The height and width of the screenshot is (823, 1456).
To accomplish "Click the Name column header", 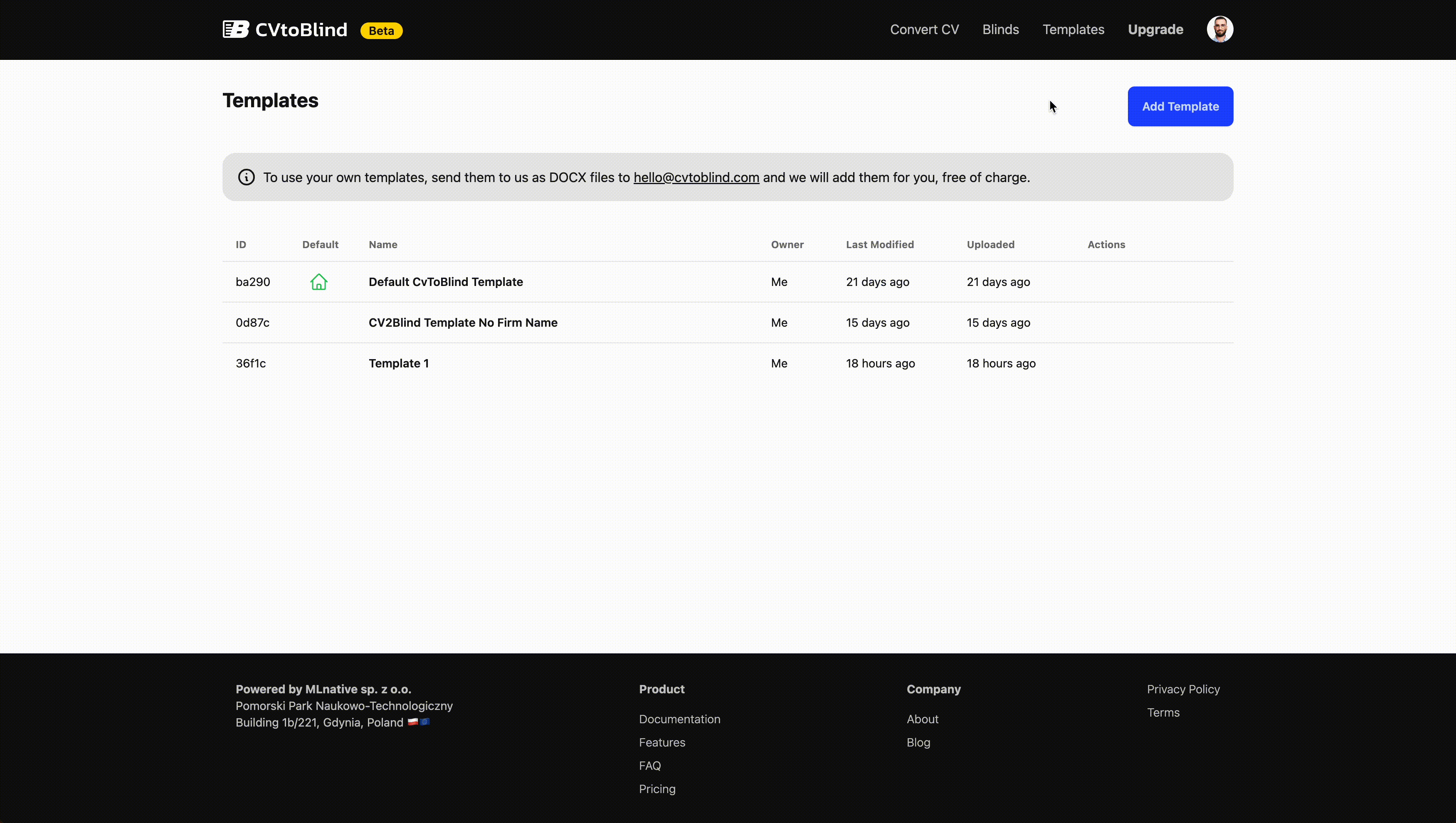I will 383,244.
